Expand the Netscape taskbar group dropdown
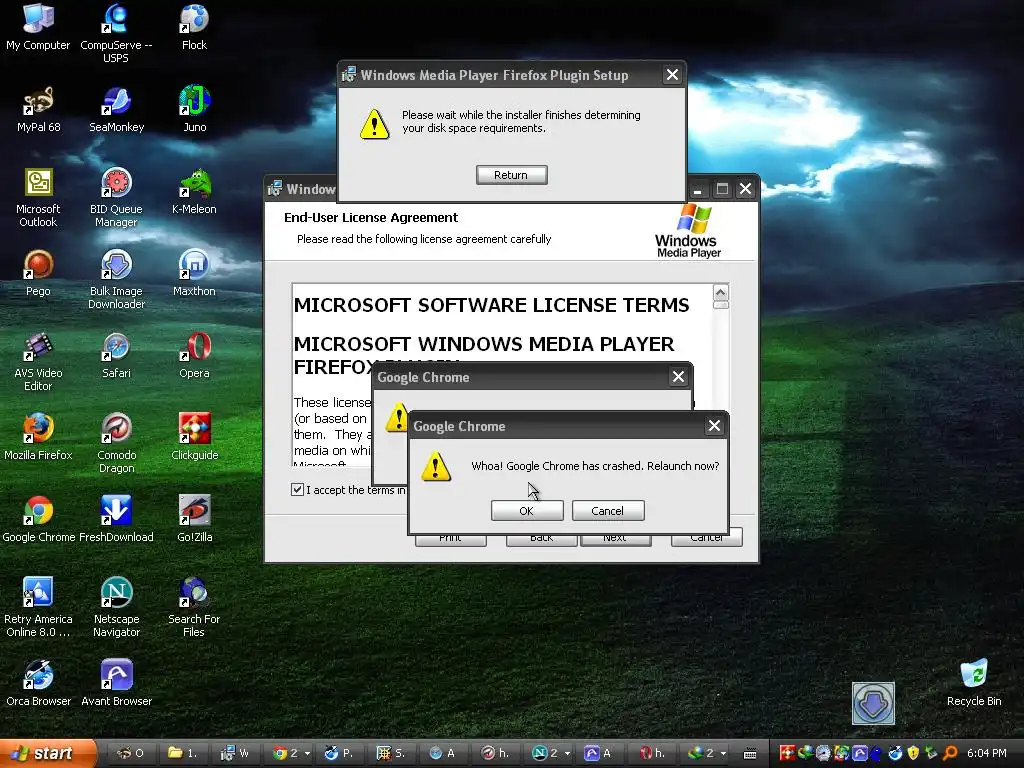Viewport: 1024px width, 768px height. click(x=567, y=754)
